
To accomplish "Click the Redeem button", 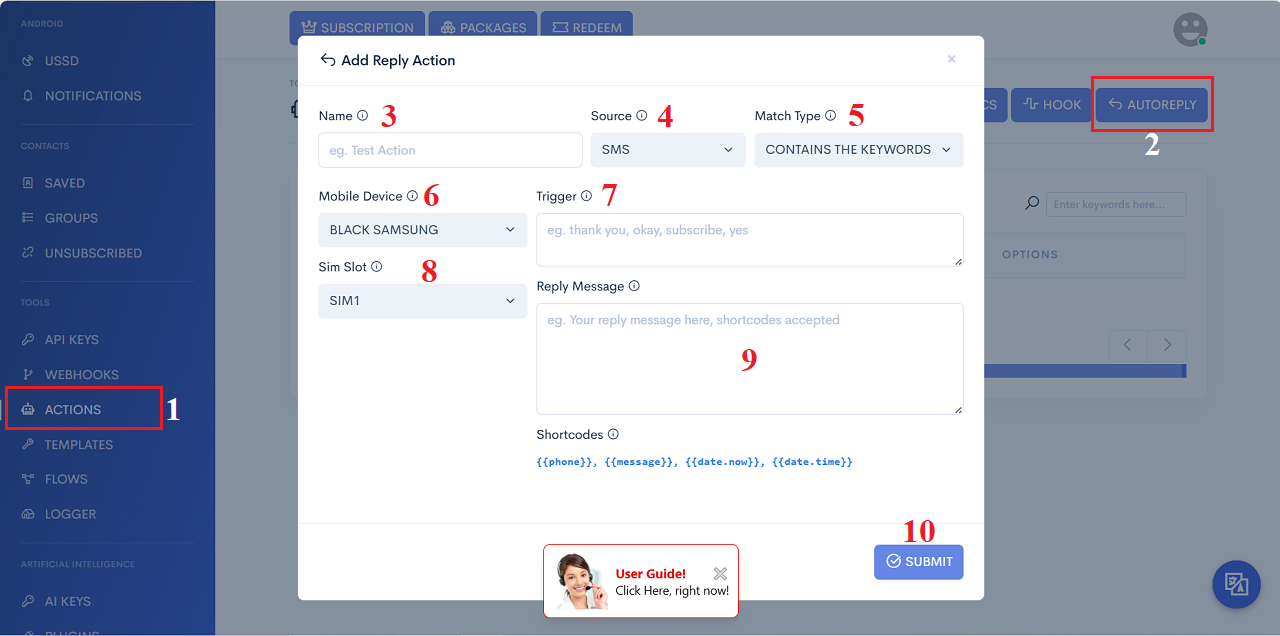I will 586,27.
